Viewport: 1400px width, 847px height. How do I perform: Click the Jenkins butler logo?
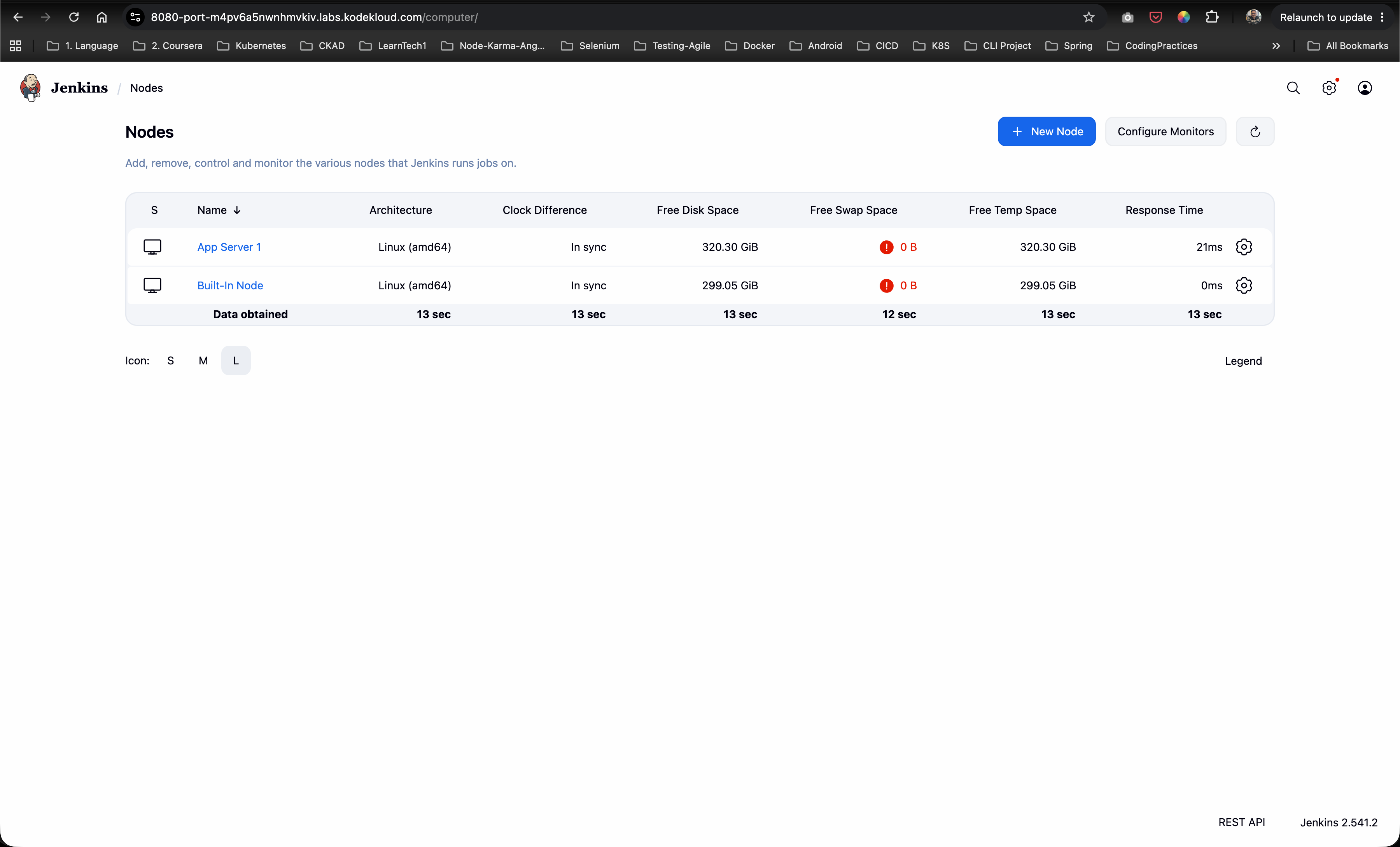[x=30, y=87]
